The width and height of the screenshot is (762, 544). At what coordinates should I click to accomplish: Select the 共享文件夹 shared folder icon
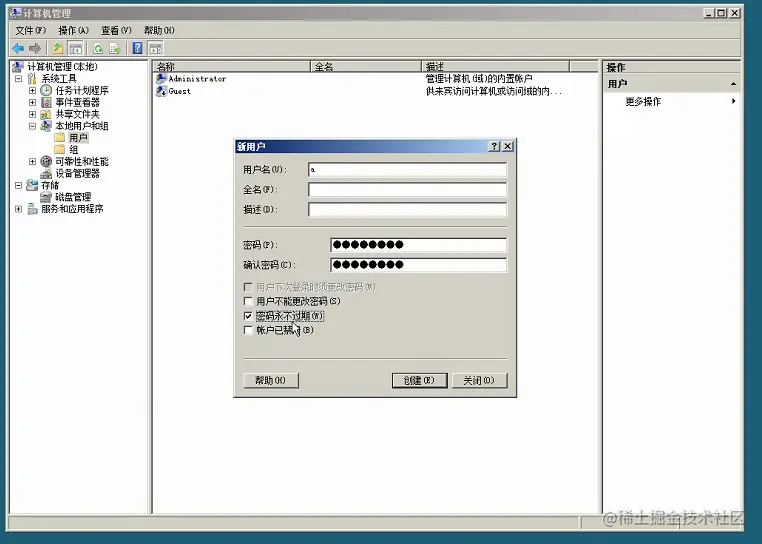[x=46, y=114]
